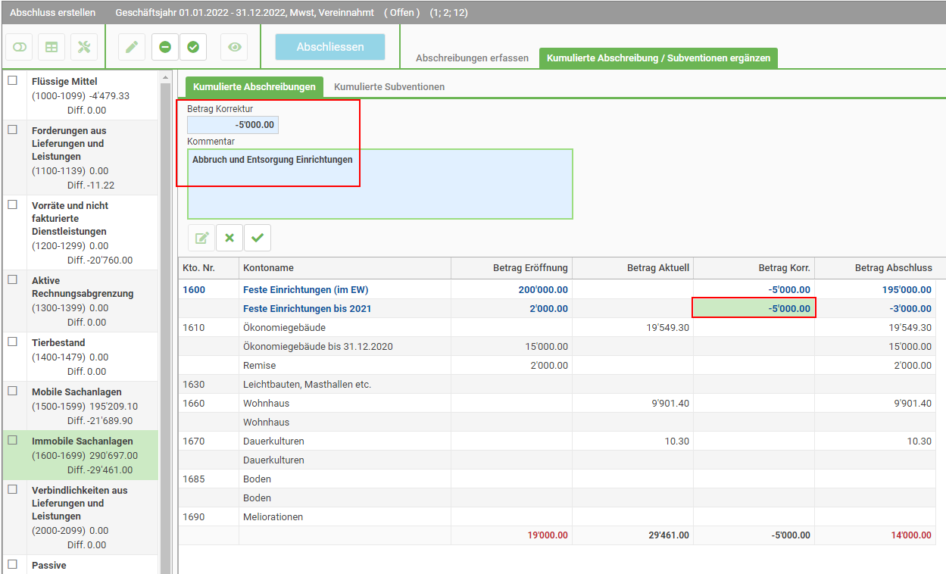The image size is (946, 574).
Task: Click the Betrag Korrektur input field
Action: pyautogui.click(x=233, y=125)
